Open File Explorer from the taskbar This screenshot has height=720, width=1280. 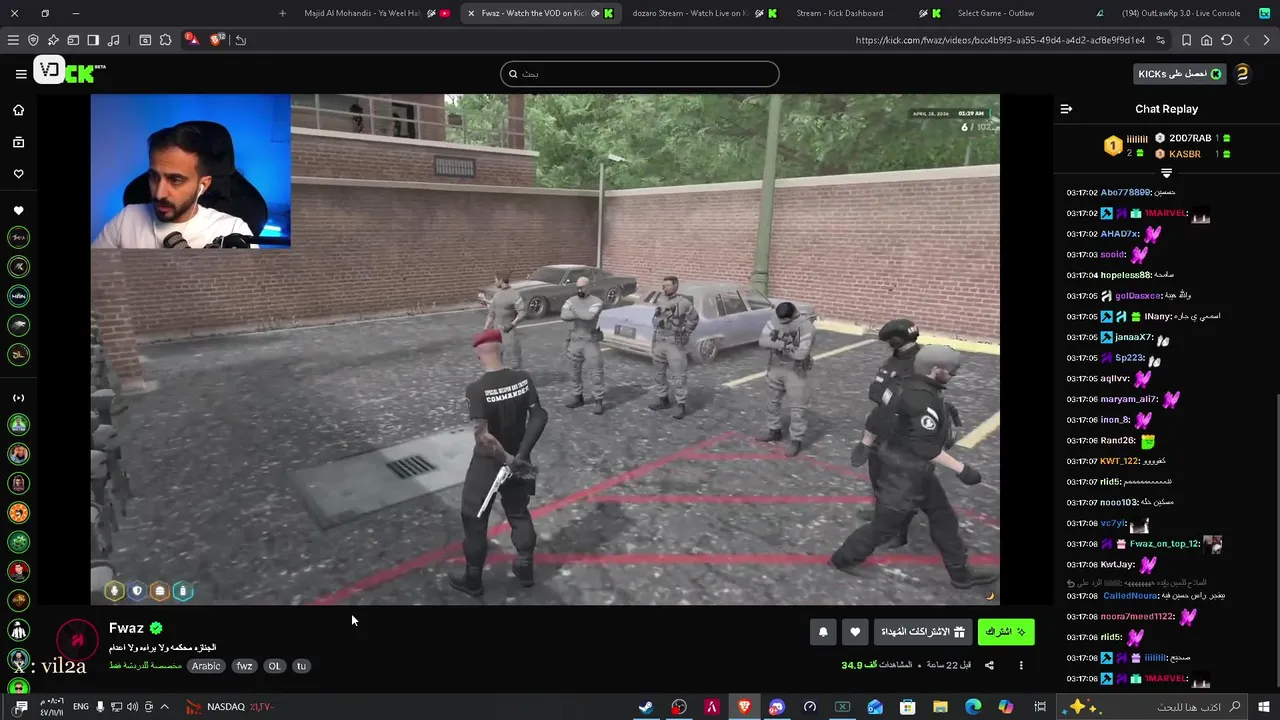click(940, 707)
